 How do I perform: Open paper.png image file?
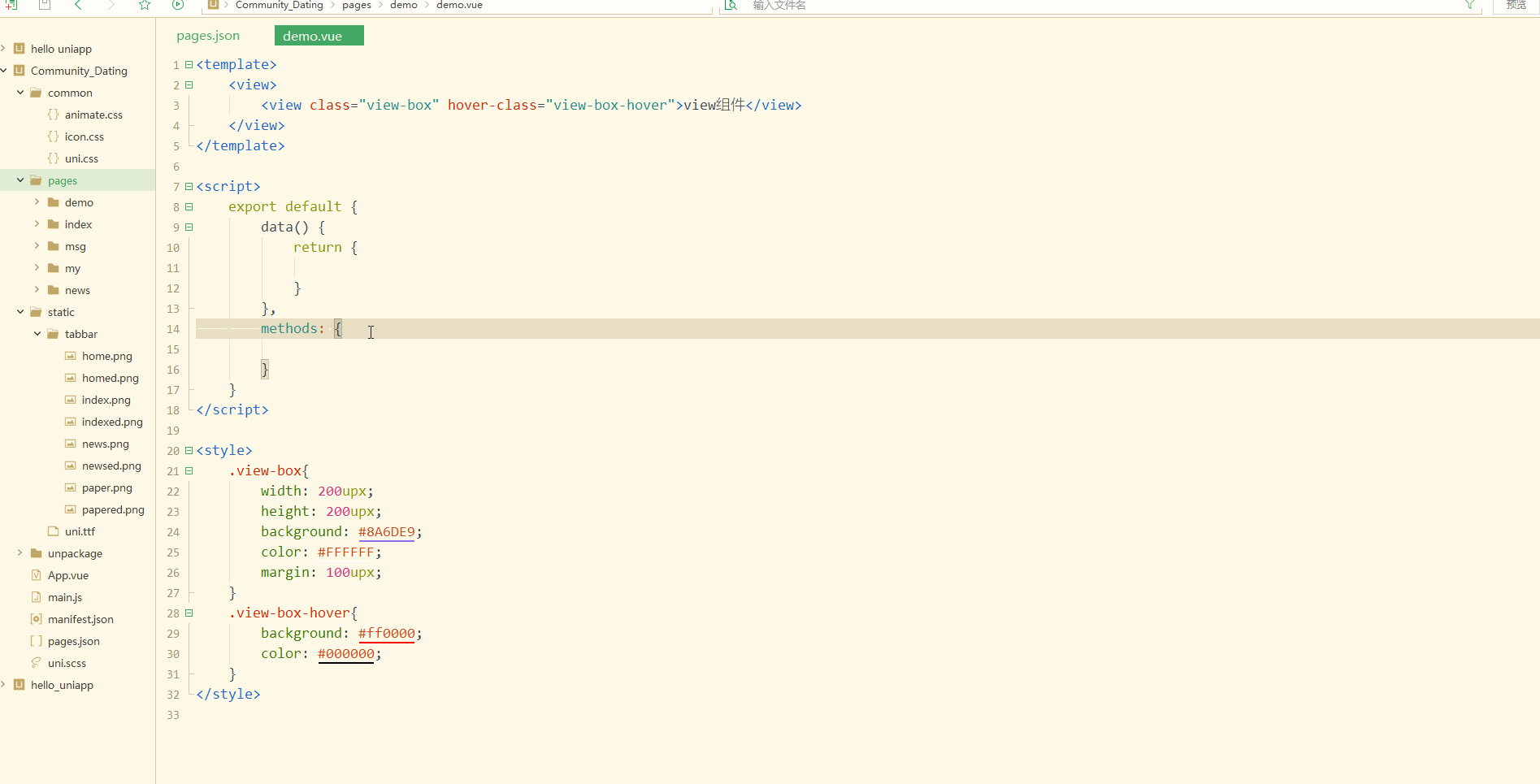pos(106,487)
